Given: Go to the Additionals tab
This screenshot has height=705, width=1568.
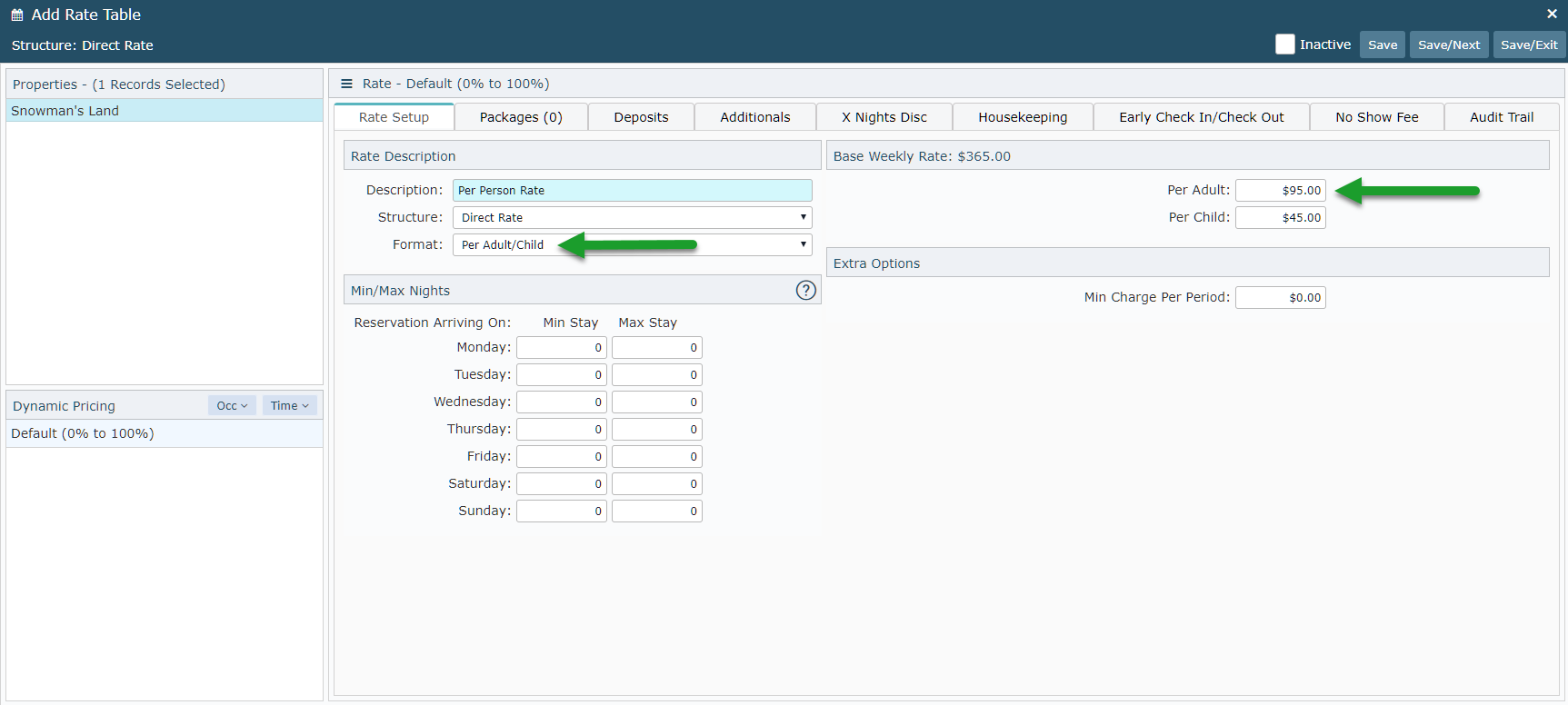Looking at the screenshot, I should (x=755, y=117).
